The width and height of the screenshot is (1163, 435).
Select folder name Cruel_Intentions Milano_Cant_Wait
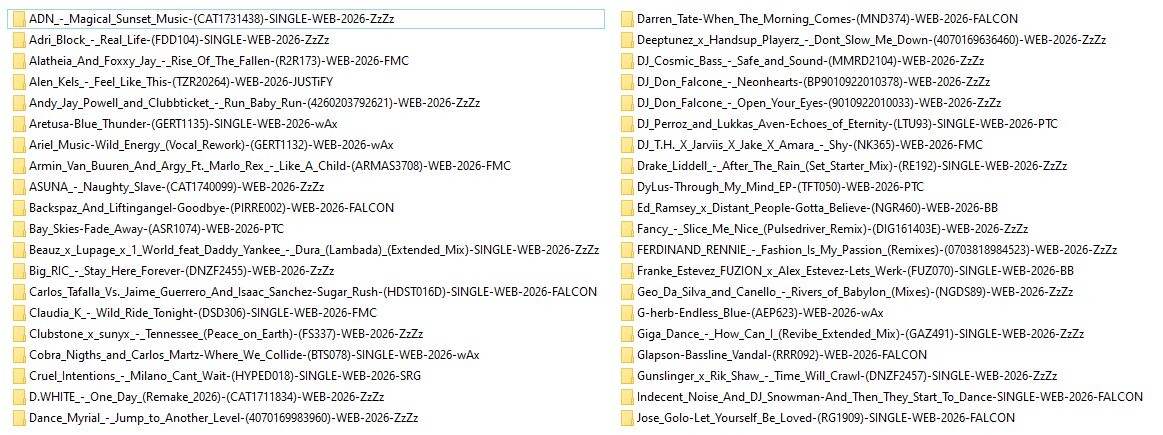click(225, 376)
